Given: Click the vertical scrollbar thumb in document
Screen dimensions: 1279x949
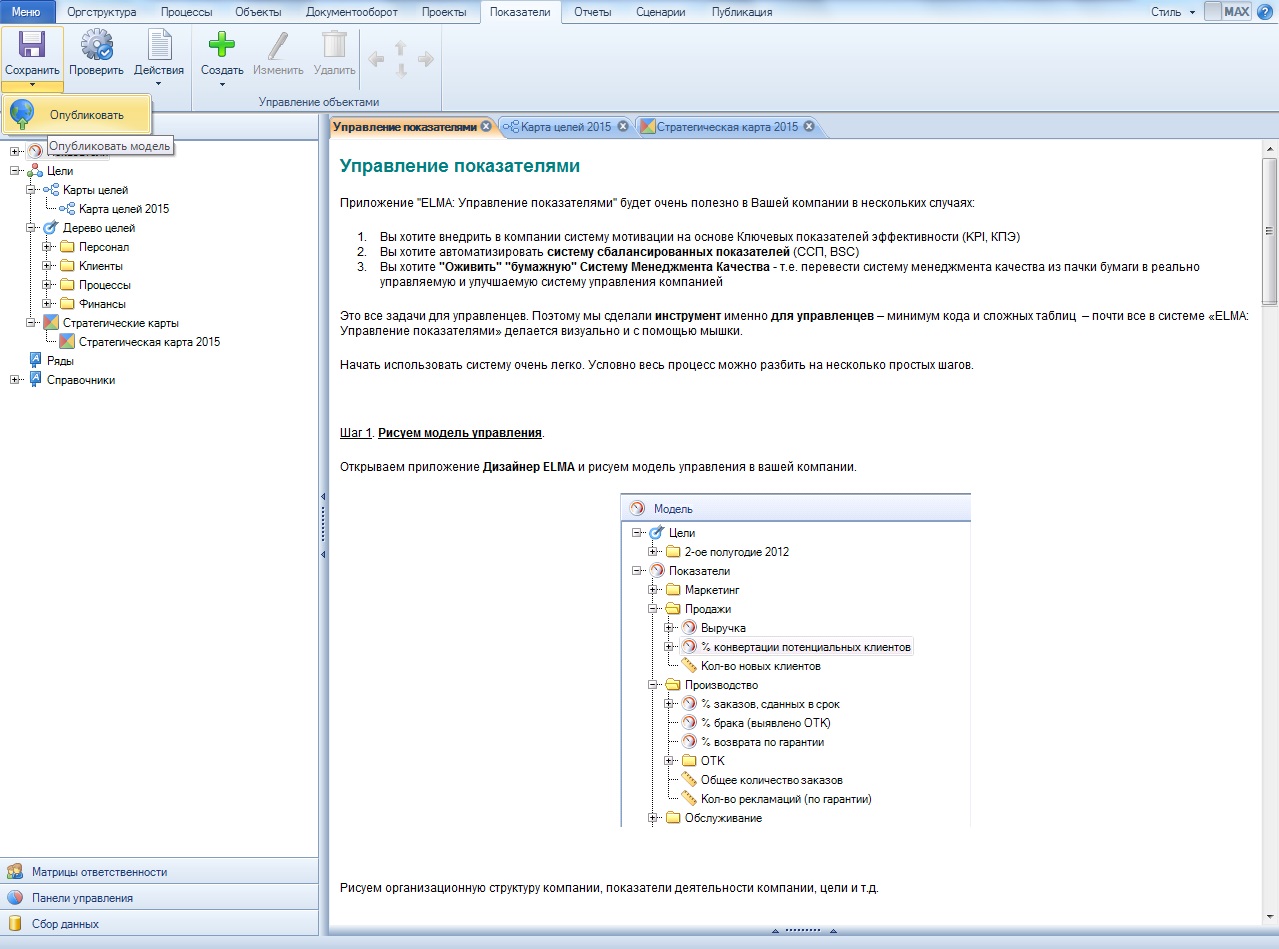Looking at the screenshot, I should [1269, 230].
